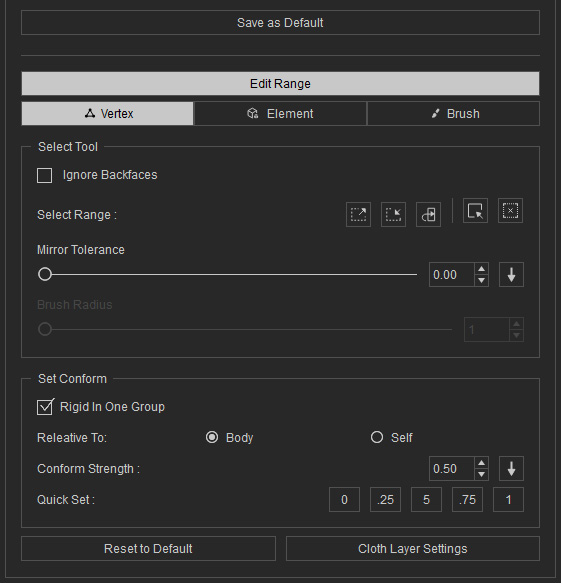Switch to the Element tab
Viewport: 561px width, 583px height.
(280, 113)
